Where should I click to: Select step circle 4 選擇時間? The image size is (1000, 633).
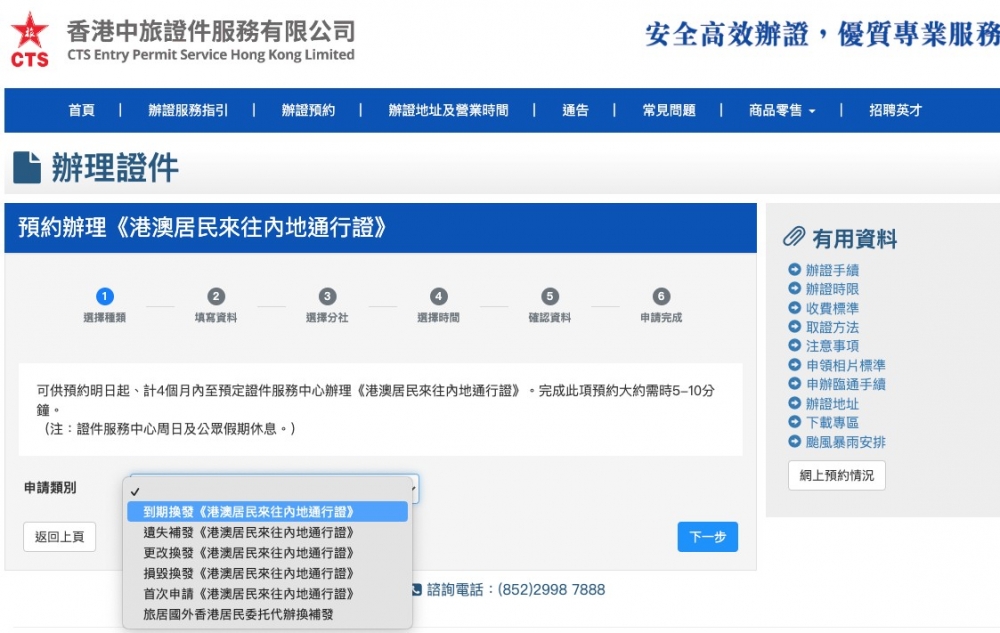click(438, 296)
